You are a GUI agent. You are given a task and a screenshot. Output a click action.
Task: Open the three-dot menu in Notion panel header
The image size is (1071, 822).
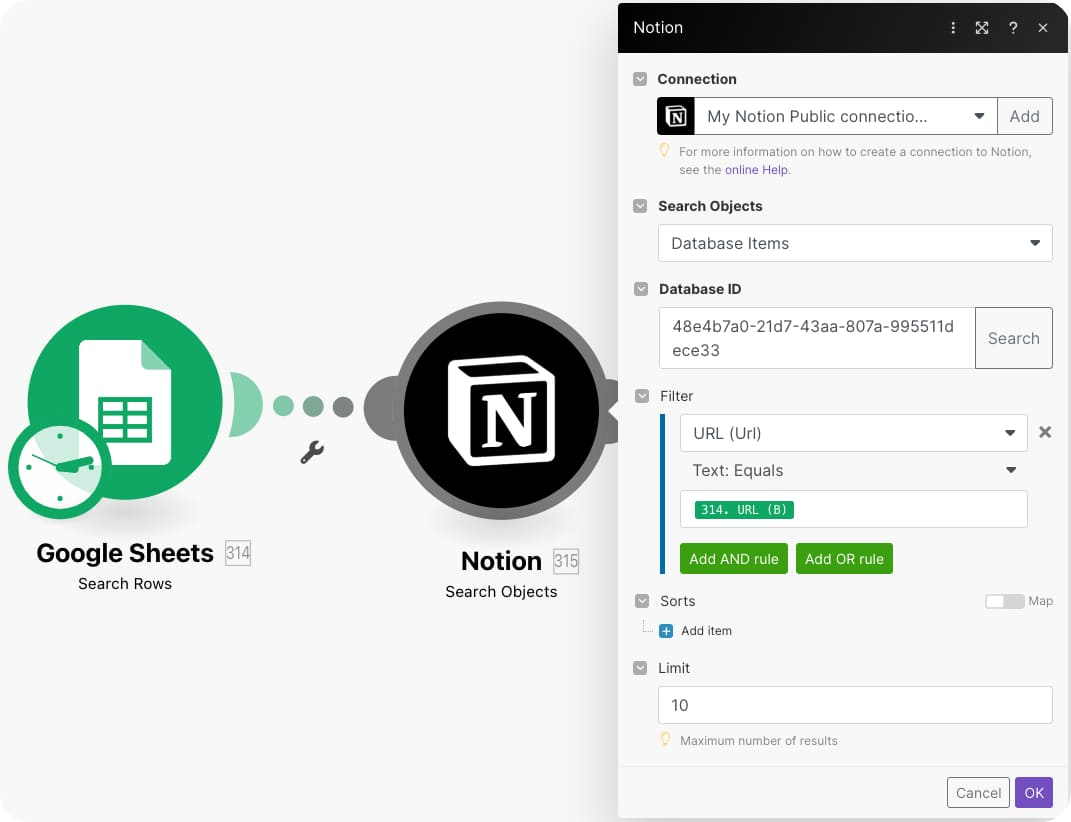(953, 27)
